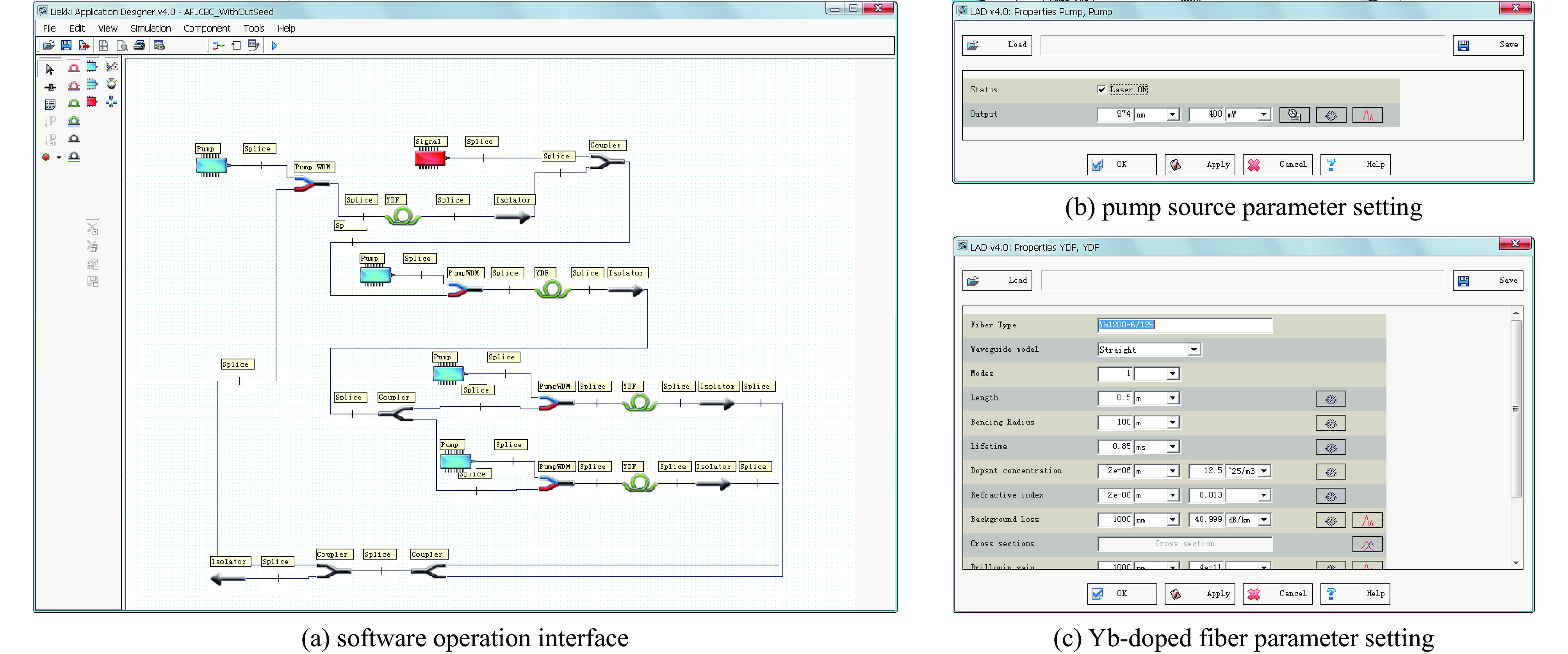This screenshot has height=654, width=1568.
Task: Click the YDF properties vertical scrollbar thumb
Action: click(x=1516, y=408)
